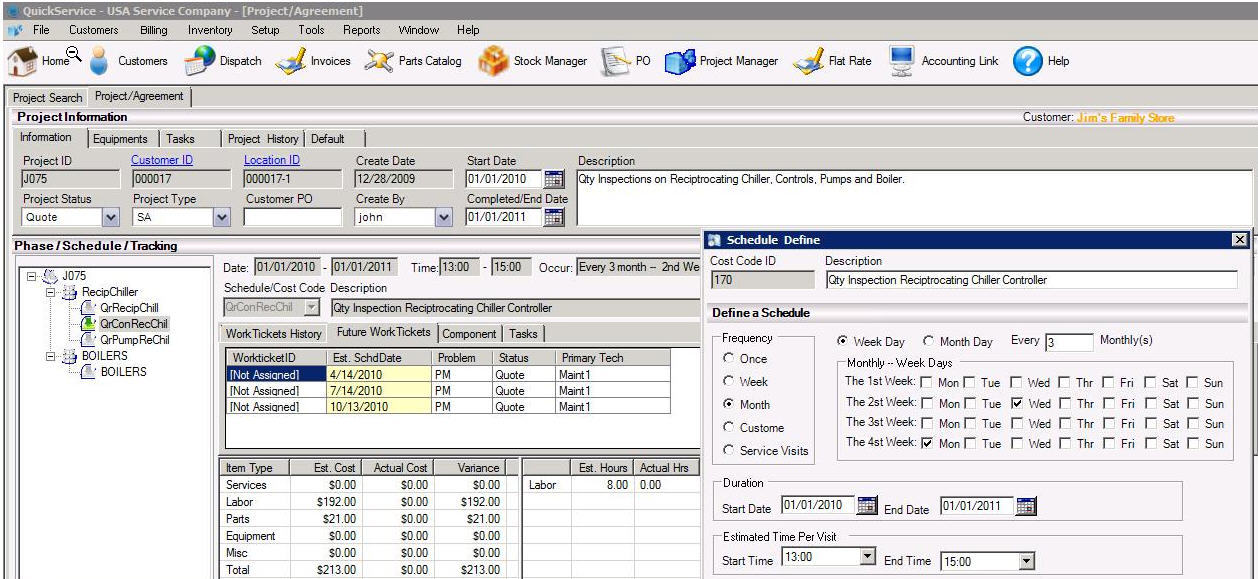The height and width of the screenshot is (579, 1258).
Task: Switch to the Project History tab
Action: click(261, 139)
